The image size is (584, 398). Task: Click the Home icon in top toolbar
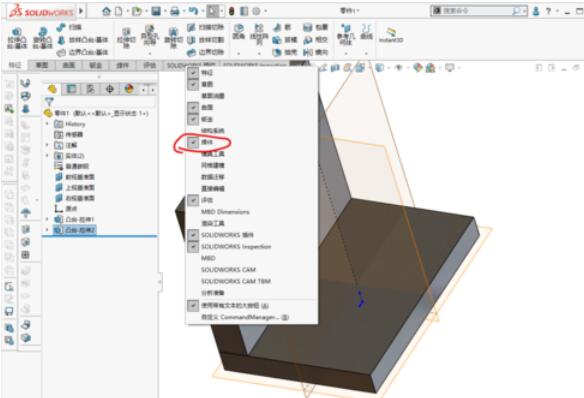[x=106, y=11]
